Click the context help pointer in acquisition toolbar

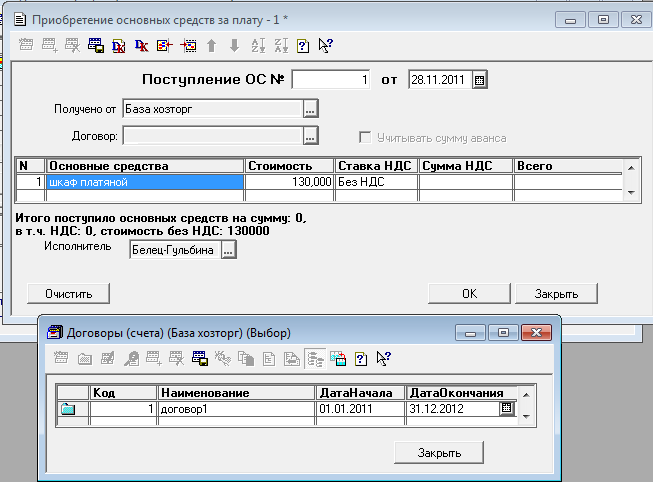point(325,45)
